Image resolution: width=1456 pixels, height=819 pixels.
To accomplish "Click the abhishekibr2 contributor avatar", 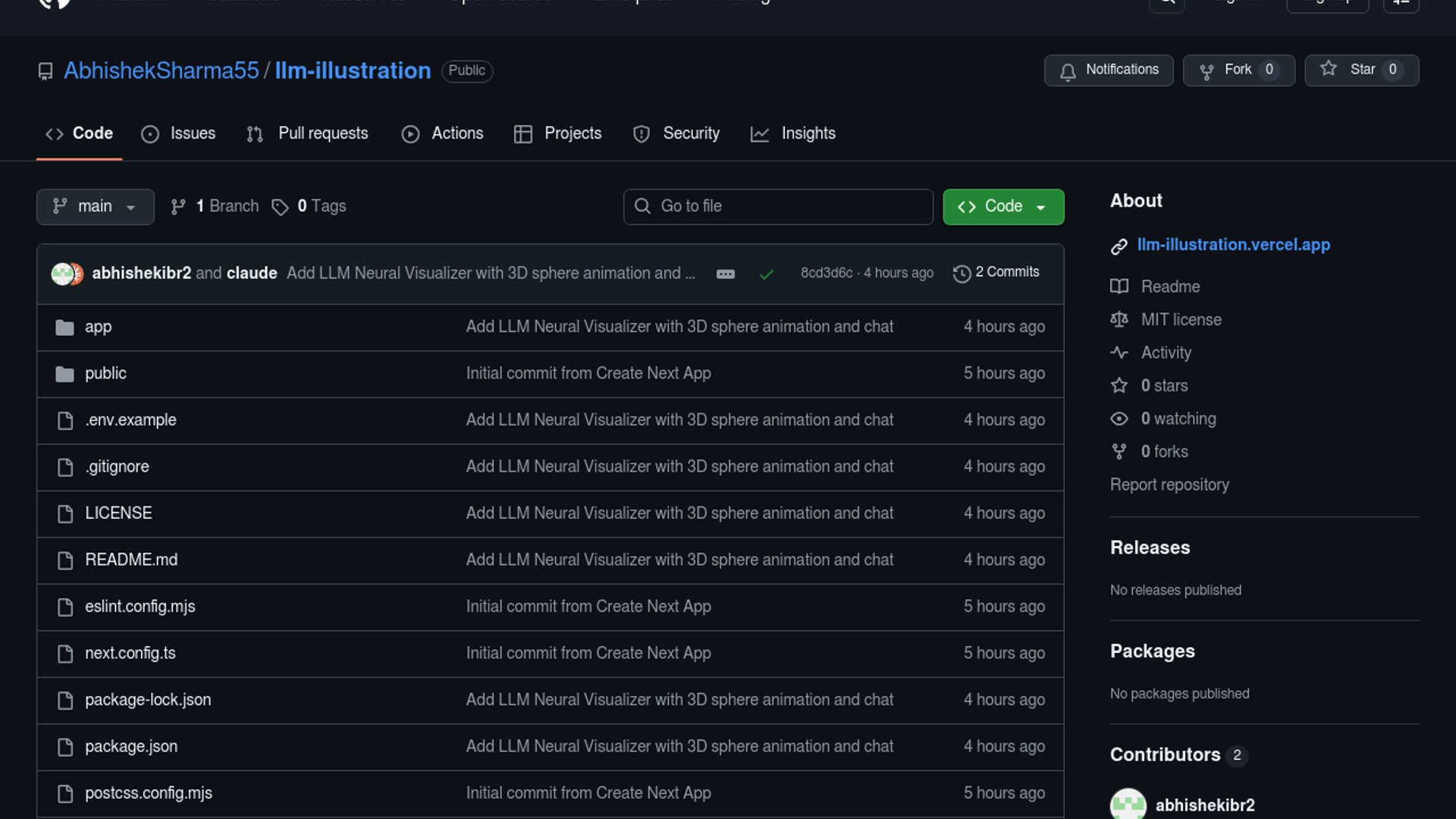I will (1128, 804).
